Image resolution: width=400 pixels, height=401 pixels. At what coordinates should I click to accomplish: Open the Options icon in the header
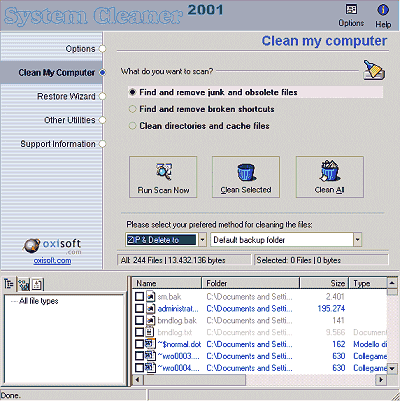351,10
